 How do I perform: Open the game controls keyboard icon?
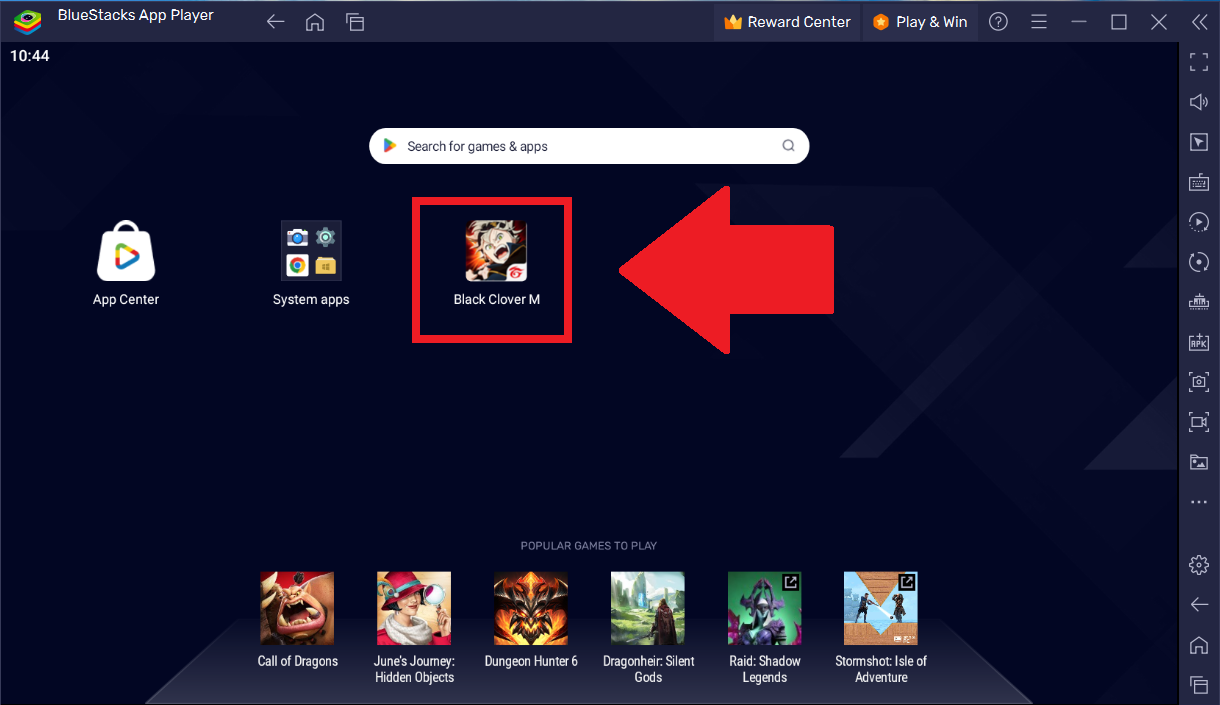click(1198, 182)
